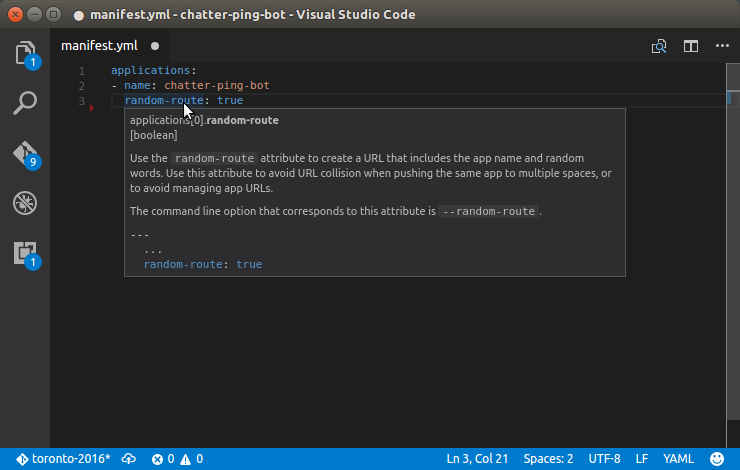Split the editor with the split icon
This screenshot has height=470, width=740.
(x=690, y=46)
